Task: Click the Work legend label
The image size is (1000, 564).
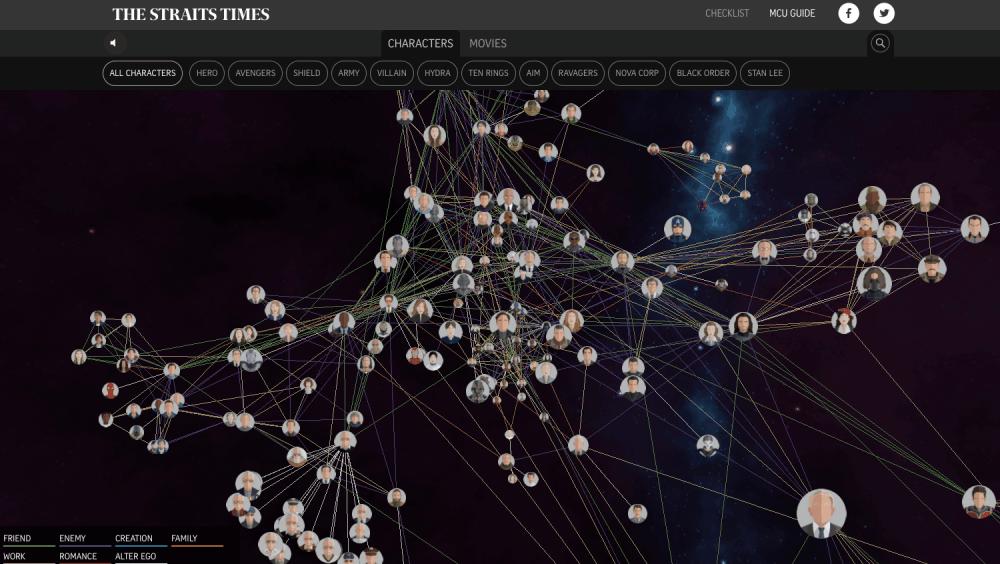Action: pos(14,556)
